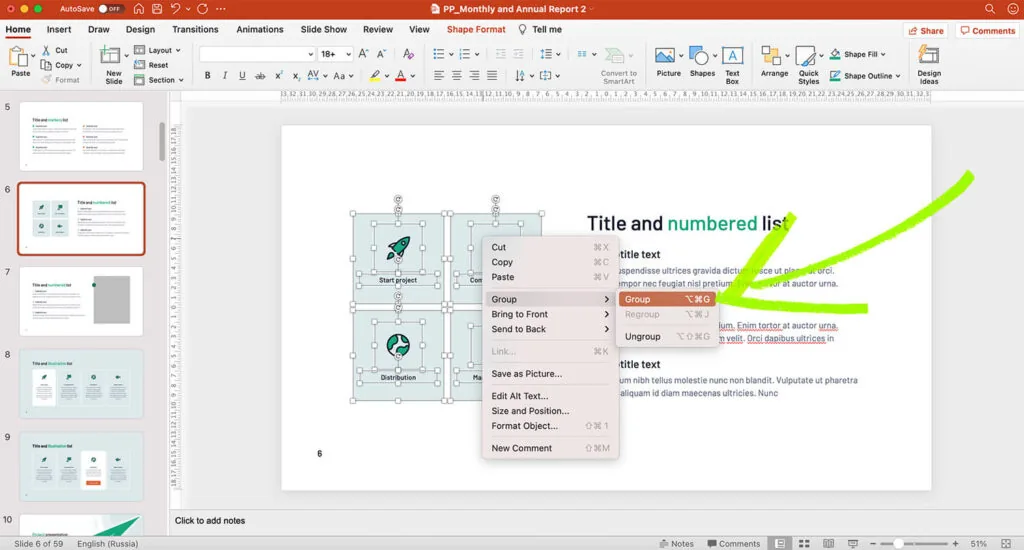Toggle underline formatting

242,76
